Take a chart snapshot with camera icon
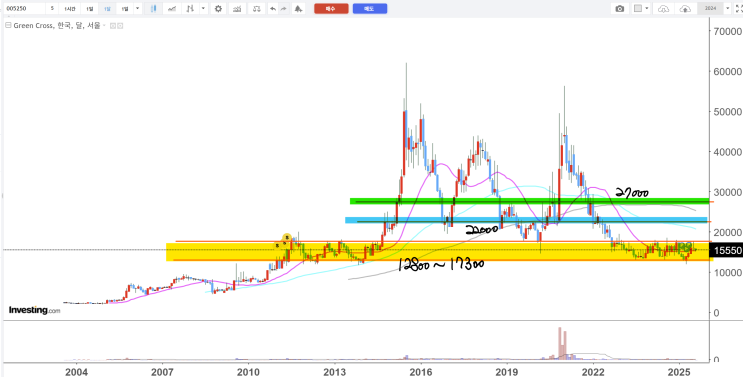Viewport: 743px width, 377px height. tap(620, 9)
